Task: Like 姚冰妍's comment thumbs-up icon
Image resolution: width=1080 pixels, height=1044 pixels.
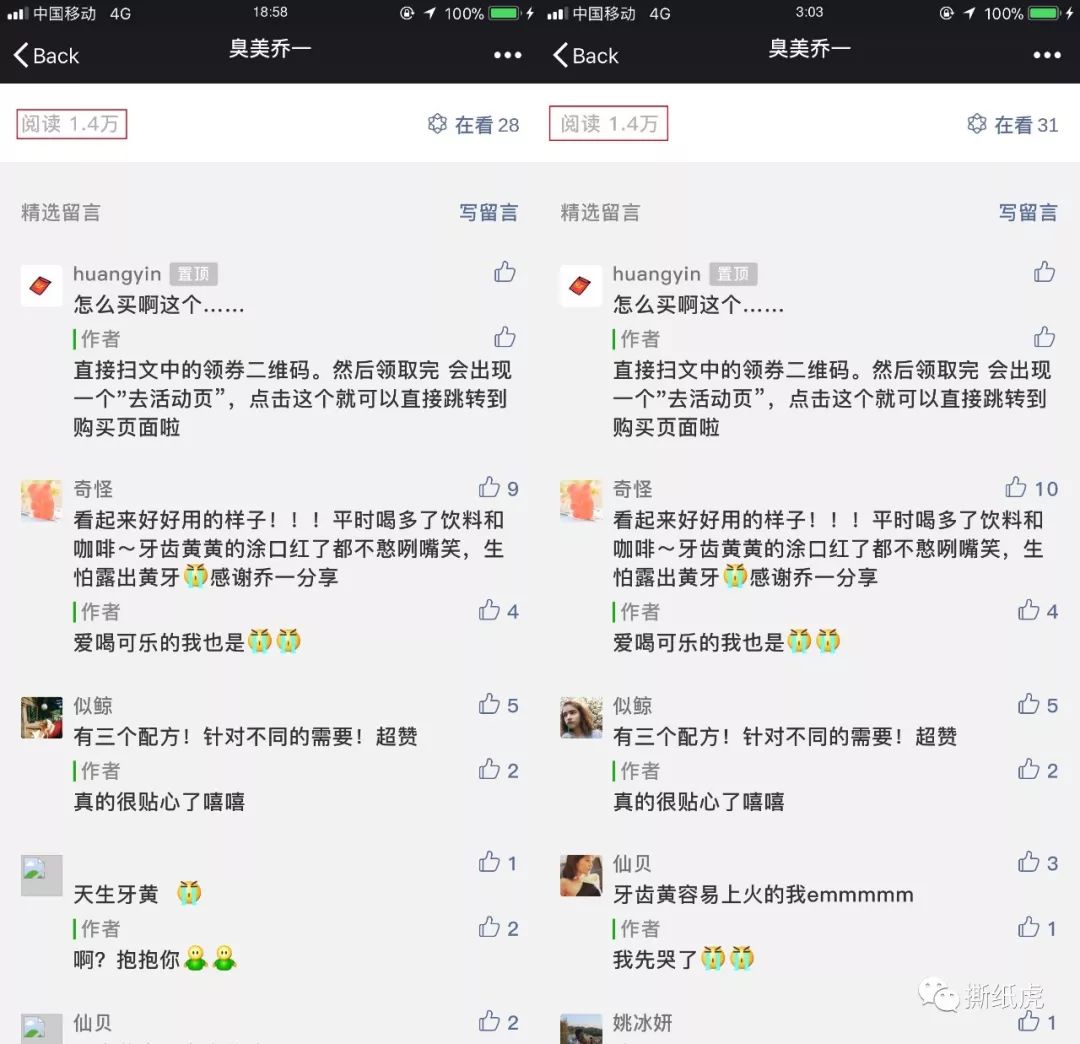Action: [x=1028, y=1021]
